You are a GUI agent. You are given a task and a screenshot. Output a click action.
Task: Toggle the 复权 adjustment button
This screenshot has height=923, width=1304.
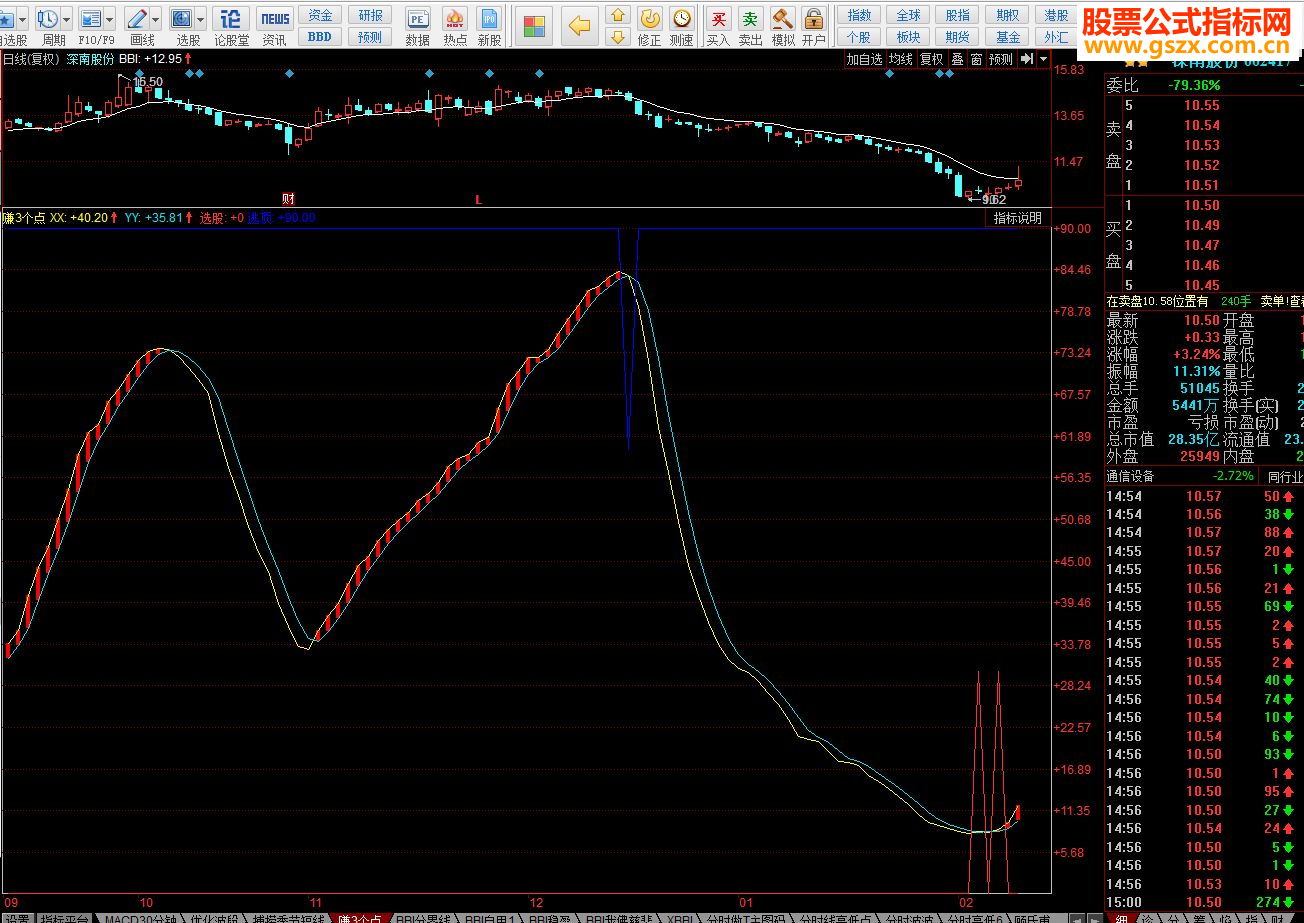[931, 59]
